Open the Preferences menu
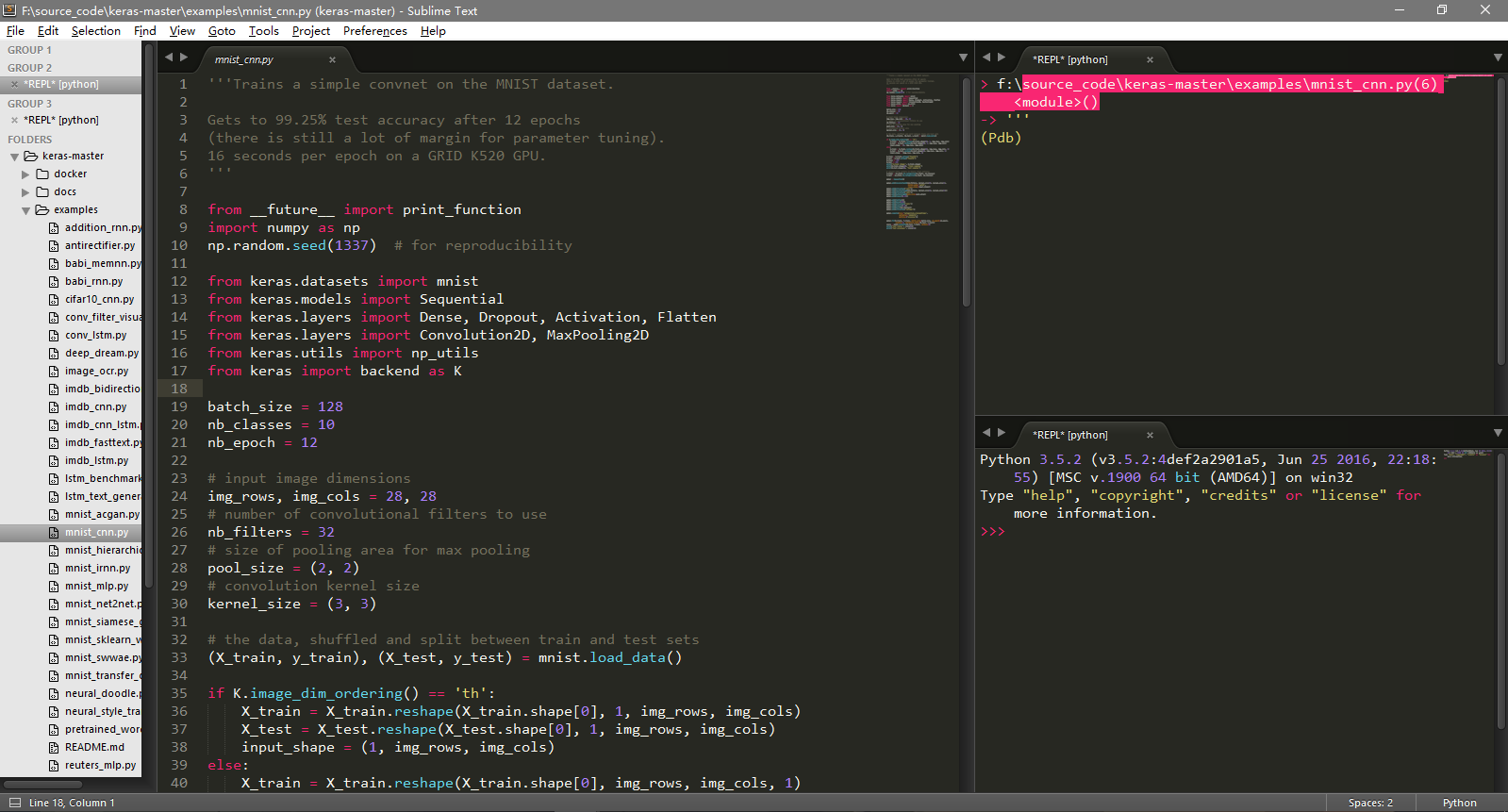Image resolution: width=1508 pixels, height=812 pixels. click(374, 31)
